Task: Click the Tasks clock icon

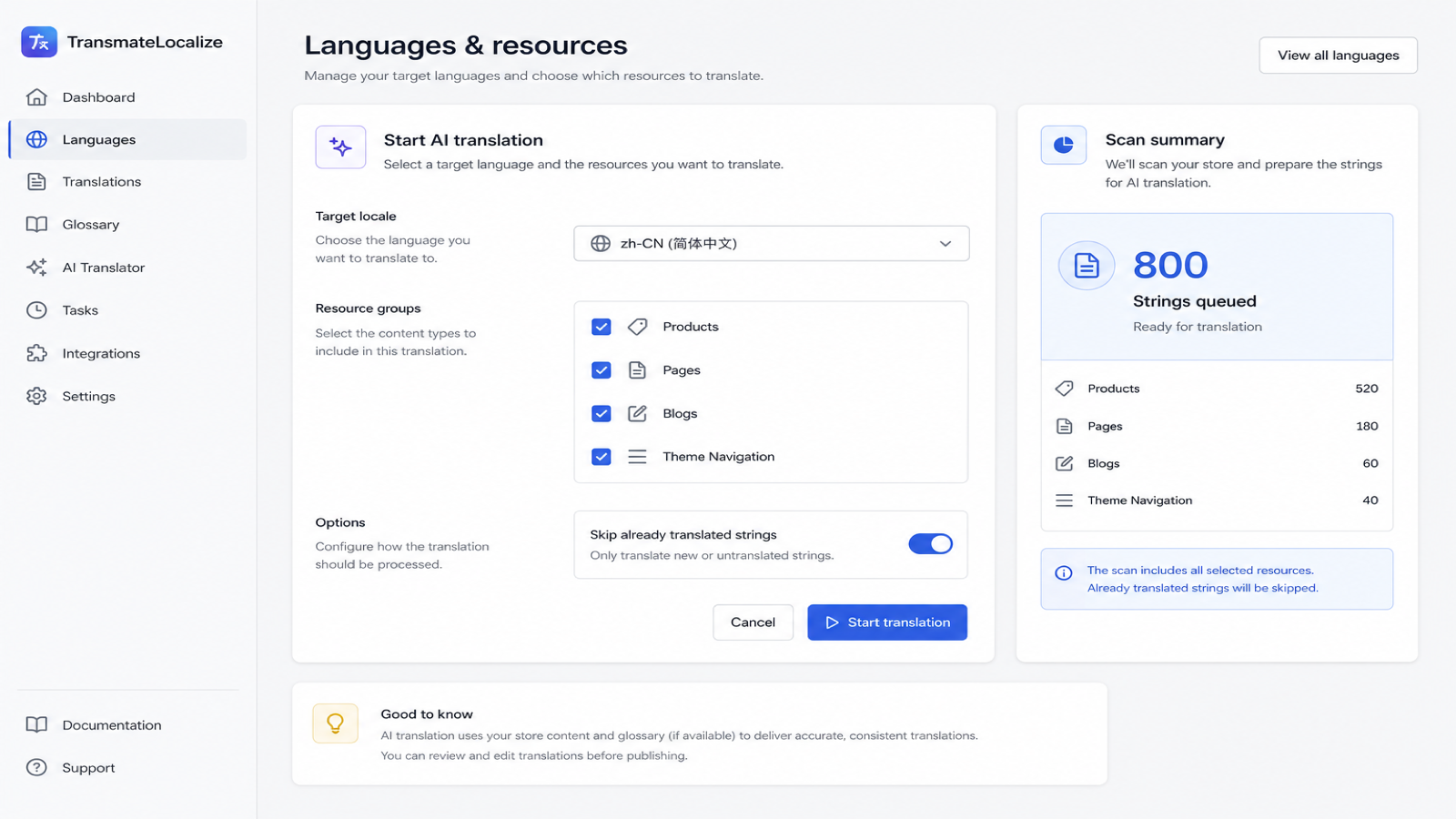Action: click(36, 310)
